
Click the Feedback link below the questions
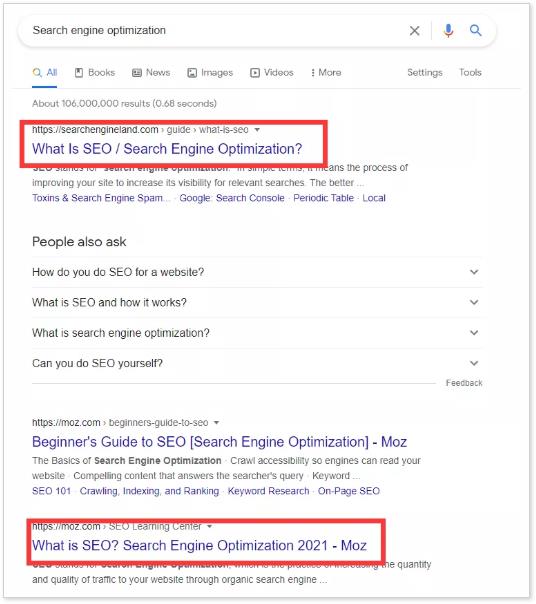pos(464,383)
